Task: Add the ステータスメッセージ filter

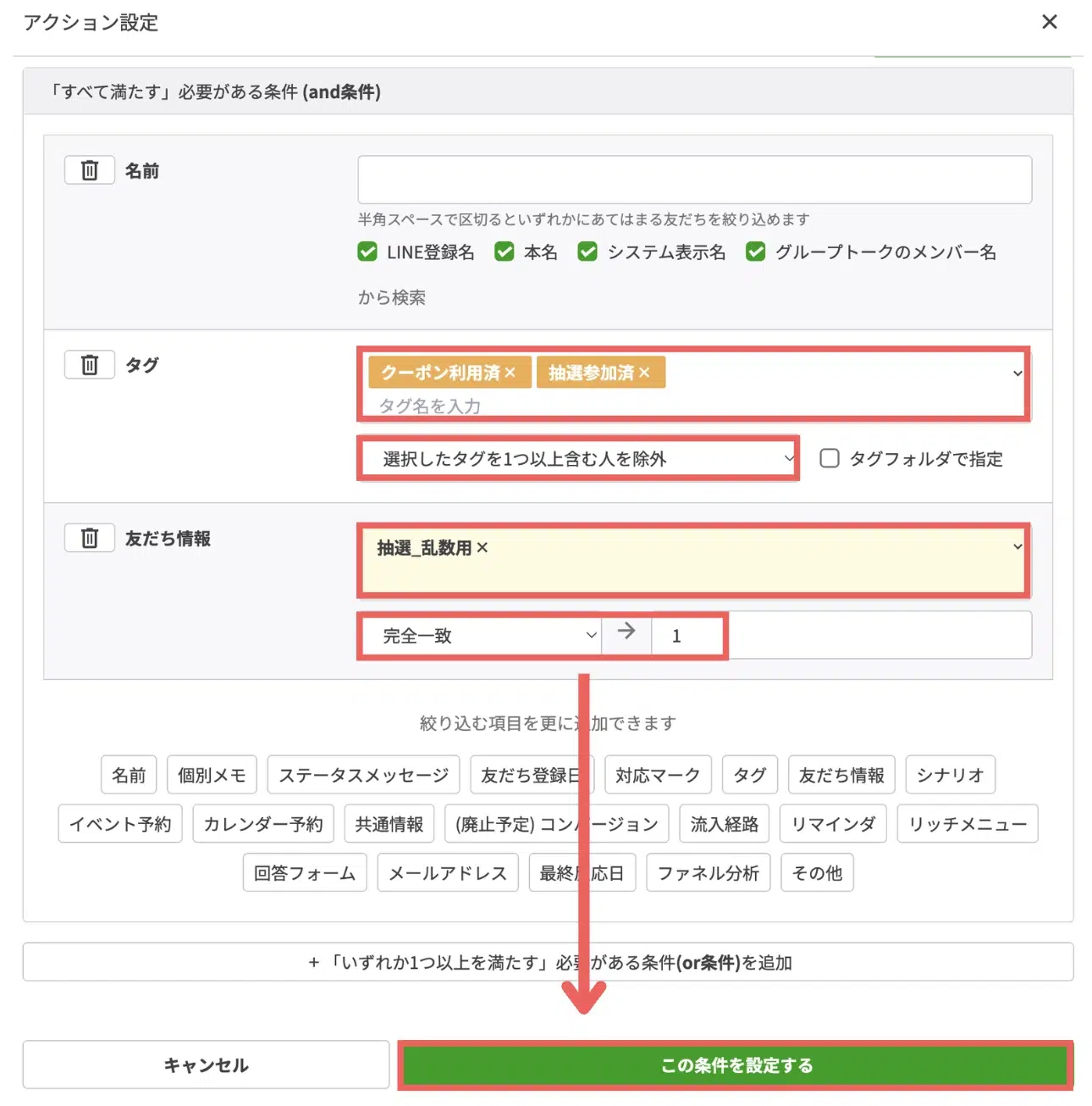Action: click(364, 775)
